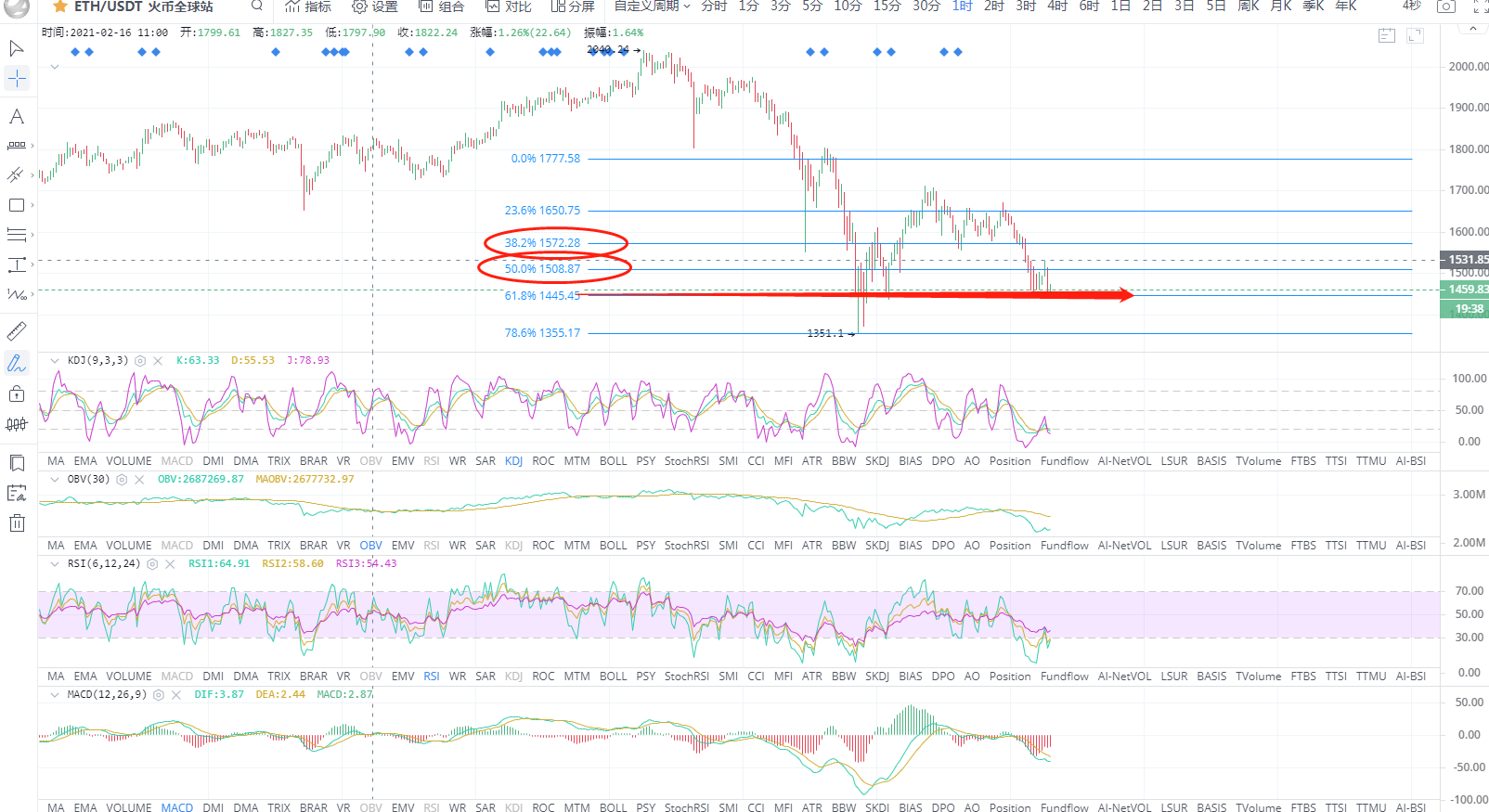This screenshot has height=812, width=1489.
Task: Switch to 分时 time-sharing view
Action: click(714, 6)
